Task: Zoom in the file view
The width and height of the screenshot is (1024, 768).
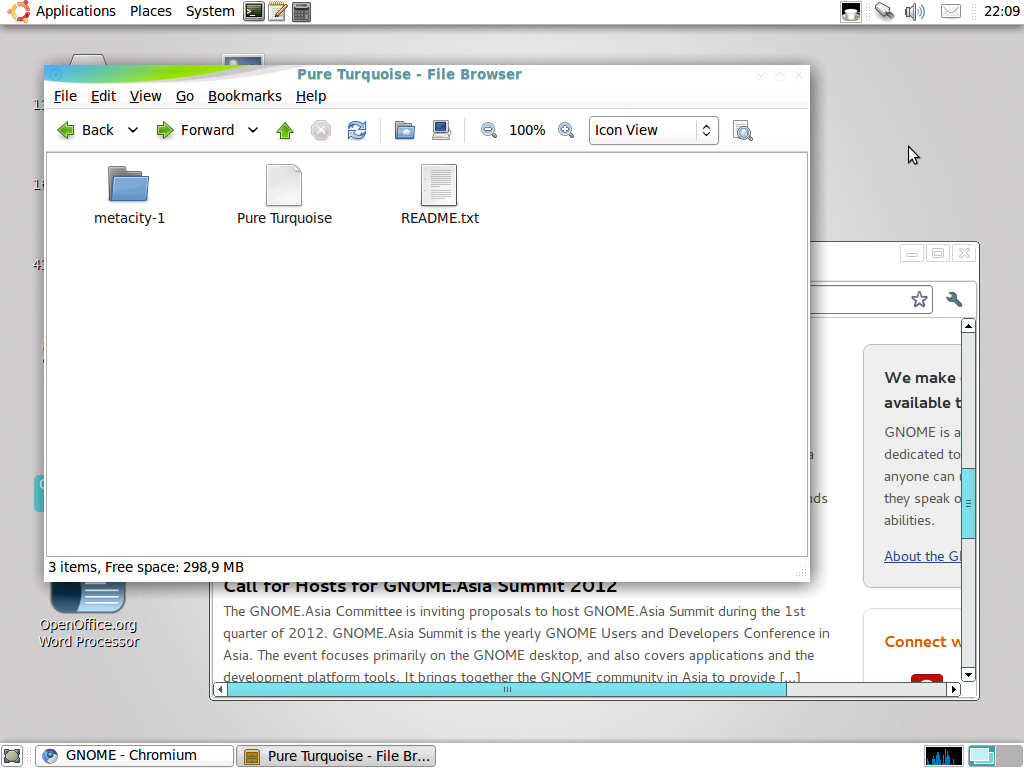Action: coord(566,131)
